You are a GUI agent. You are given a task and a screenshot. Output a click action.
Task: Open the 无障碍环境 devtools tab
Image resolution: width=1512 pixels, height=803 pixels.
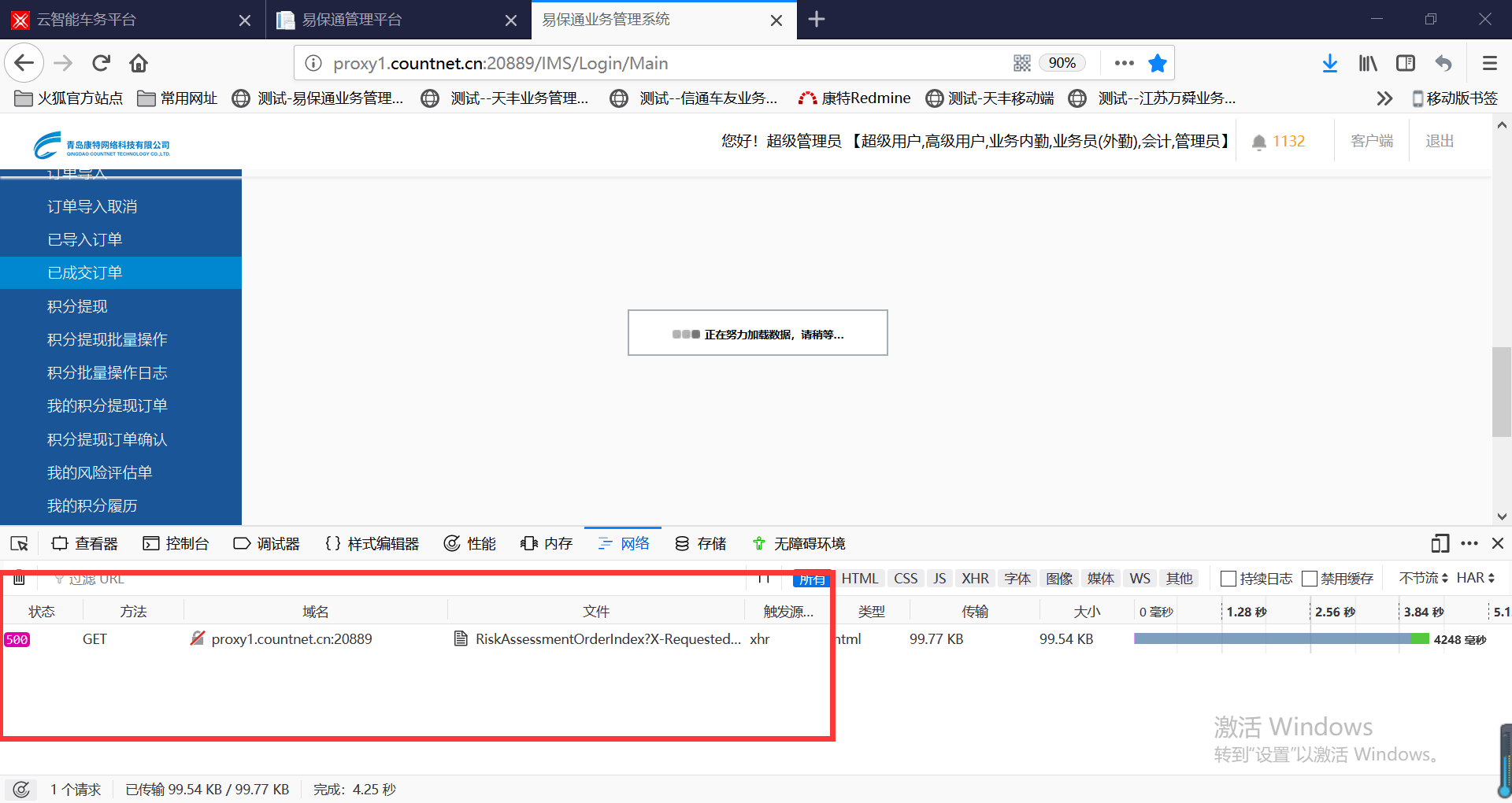tap(799, 544)
